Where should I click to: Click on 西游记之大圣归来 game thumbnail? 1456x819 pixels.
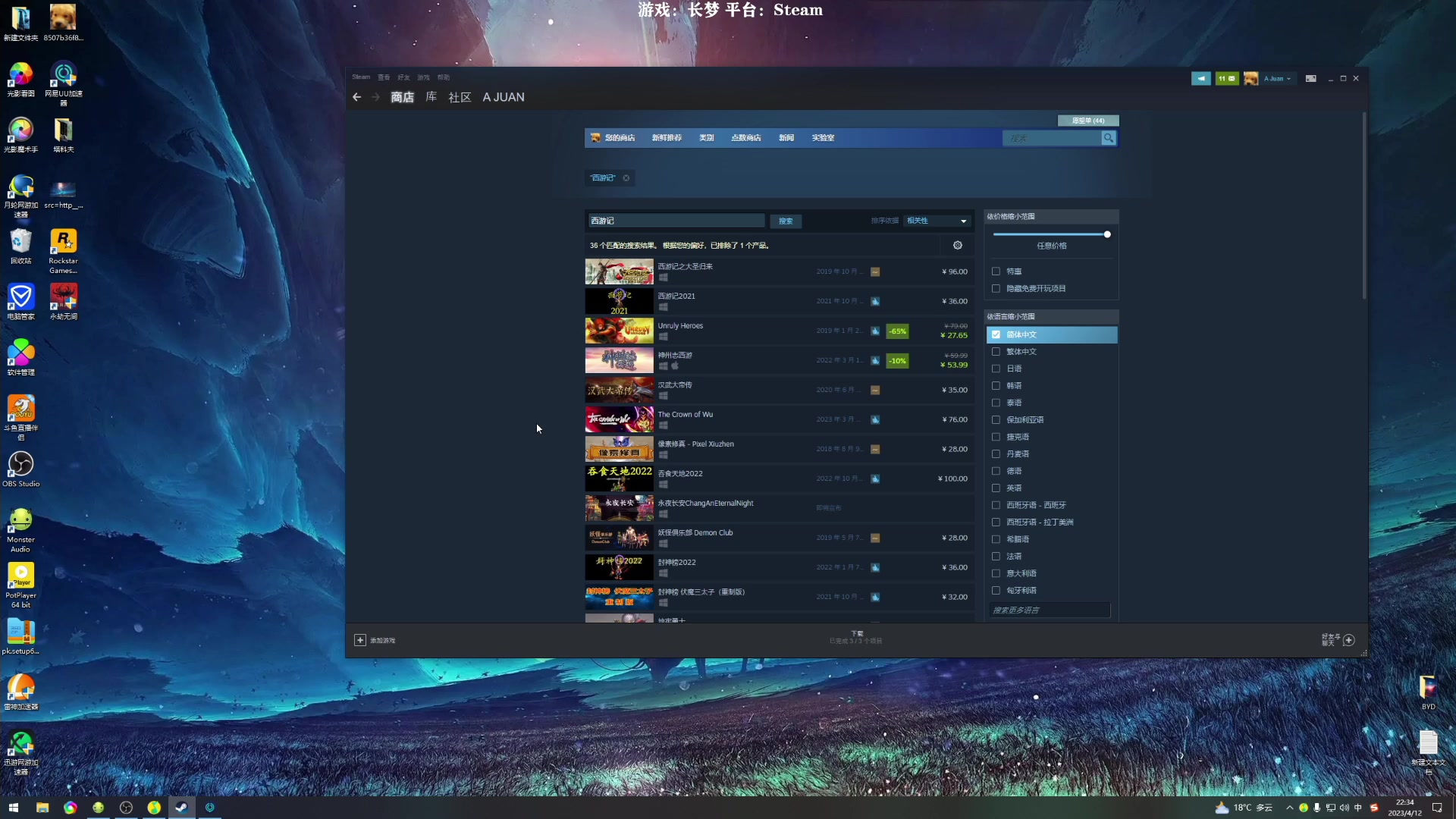click(x=618, y=271)
